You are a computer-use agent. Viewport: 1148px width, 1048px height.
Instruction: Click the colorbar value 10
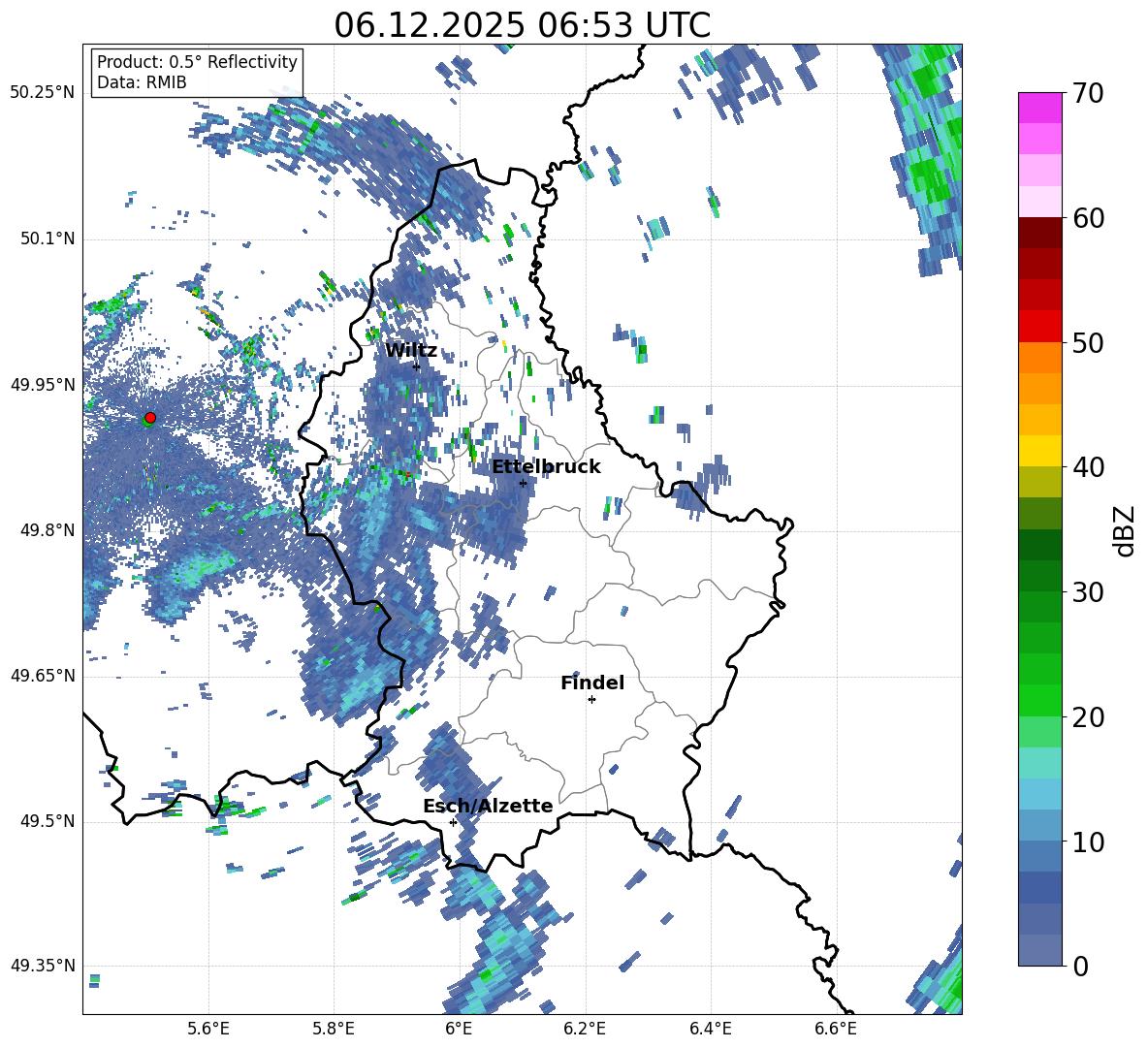click(1088, 842)
